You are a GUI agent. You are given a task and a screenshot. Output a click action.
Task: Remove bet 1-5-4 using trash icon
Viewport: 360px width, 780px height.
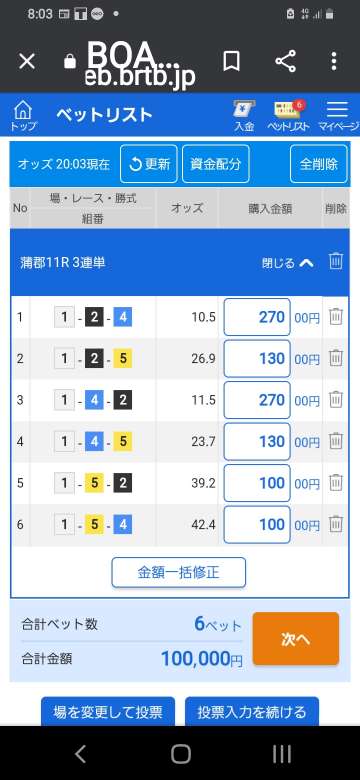click(x=336, y=524)
